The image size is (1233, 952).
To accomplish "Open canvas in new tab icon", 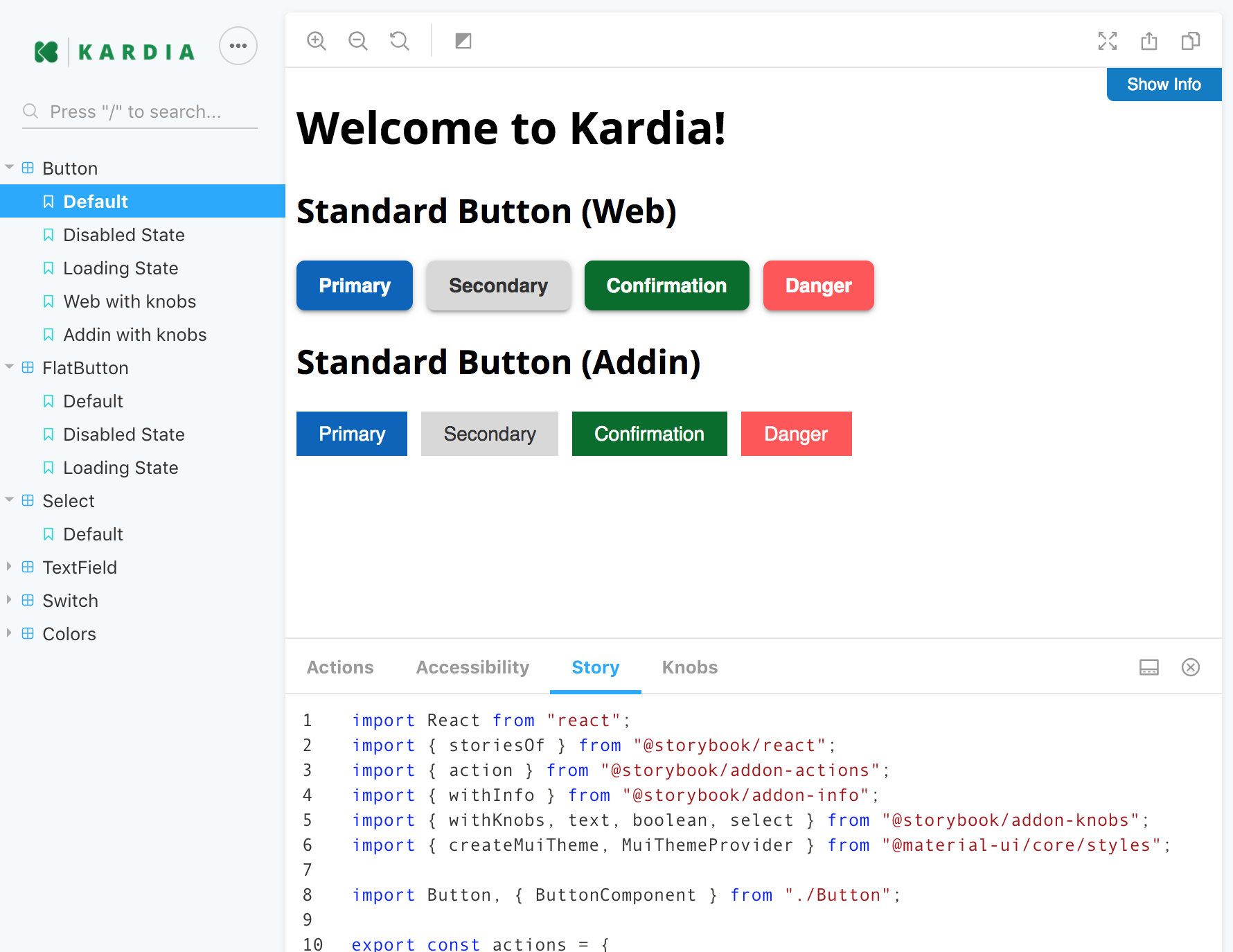I will coord(1149,41).
